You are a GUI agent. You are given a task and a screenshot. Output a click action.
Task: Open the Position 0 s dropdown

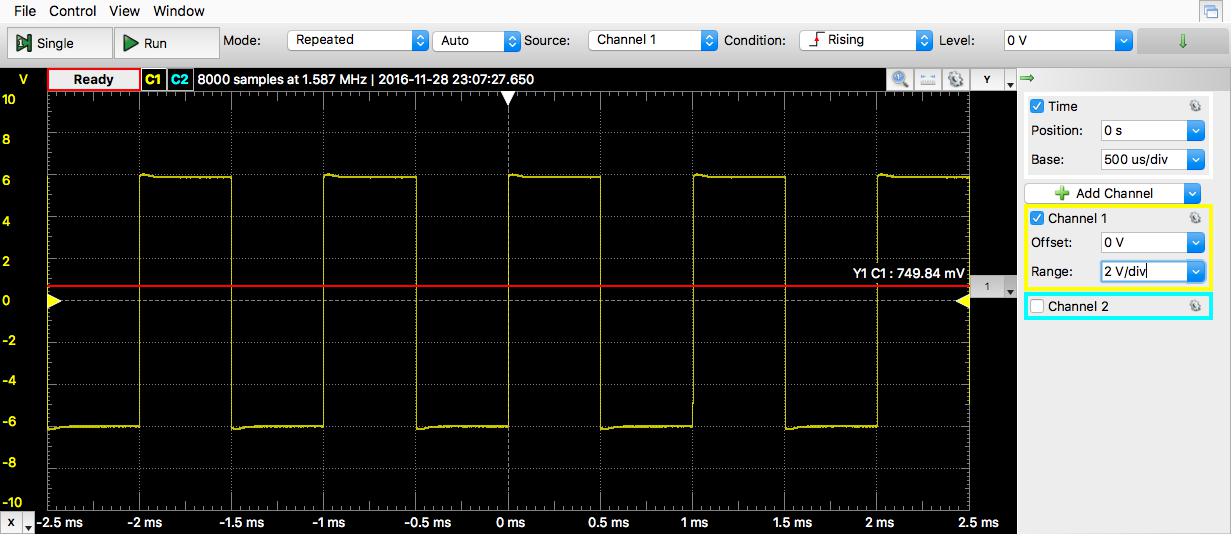pyautogui.click(x=1195, y=130)
